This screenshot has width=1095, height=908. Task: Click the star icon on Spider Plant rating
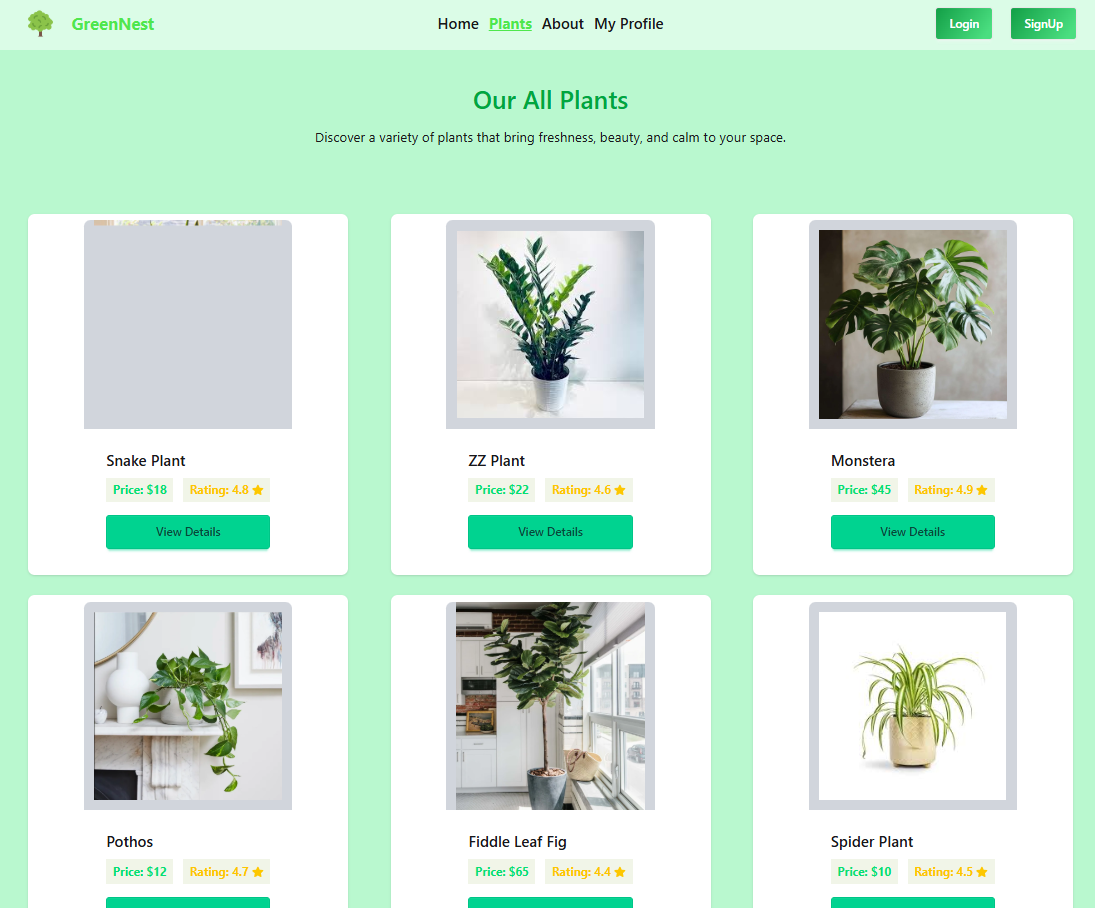coord(982,872)
